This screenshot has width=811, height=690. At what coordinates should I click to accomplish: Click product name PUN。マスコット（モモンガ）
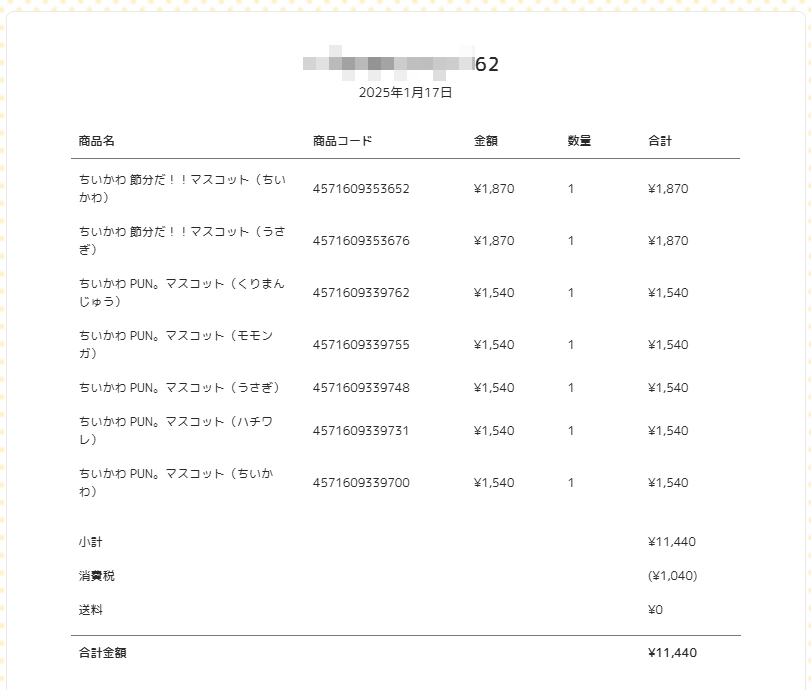click(x=176, y=344)
